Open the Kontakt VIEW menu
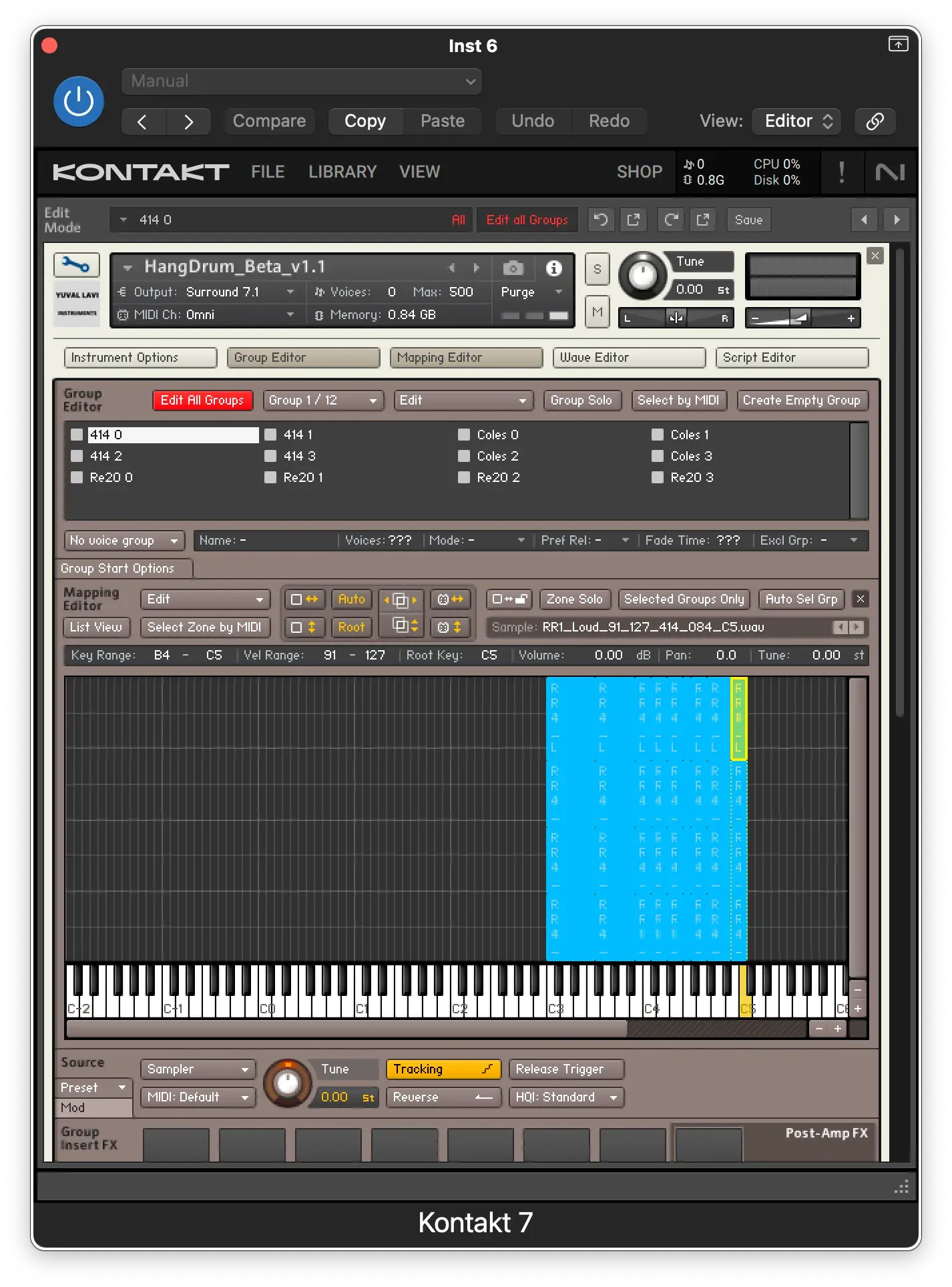This screenshot has height=1287, width=952. tap(419, 172)
